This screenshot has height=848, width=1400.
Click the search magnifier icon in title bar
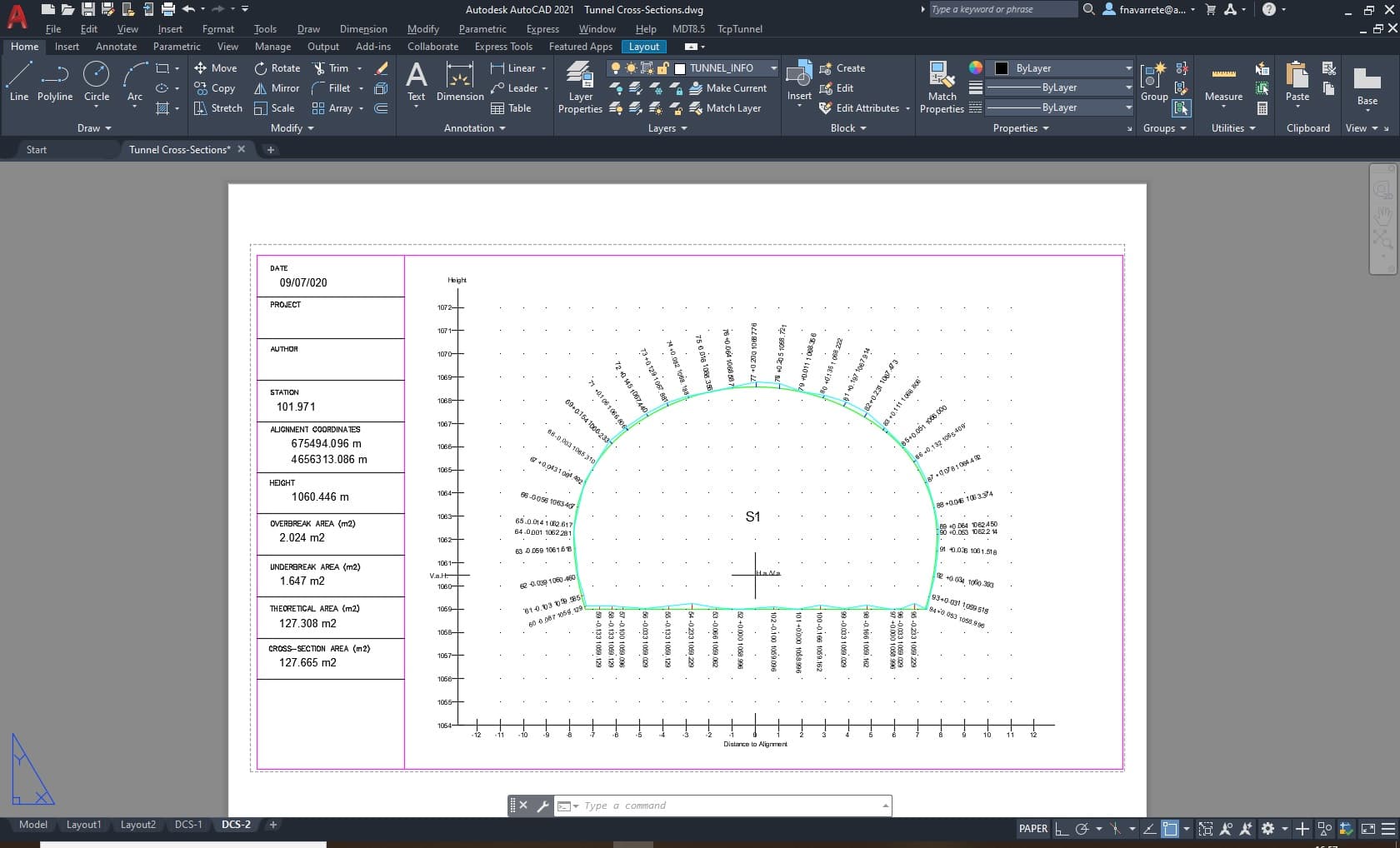1088,9
